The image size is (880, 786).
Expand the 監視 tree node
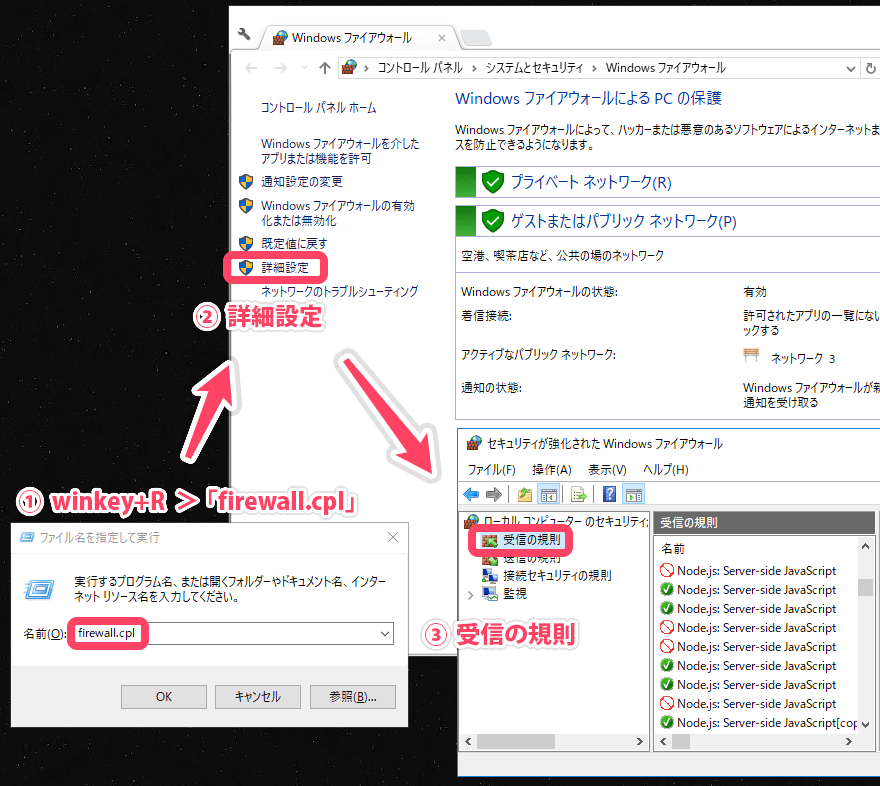click(470, 595)
